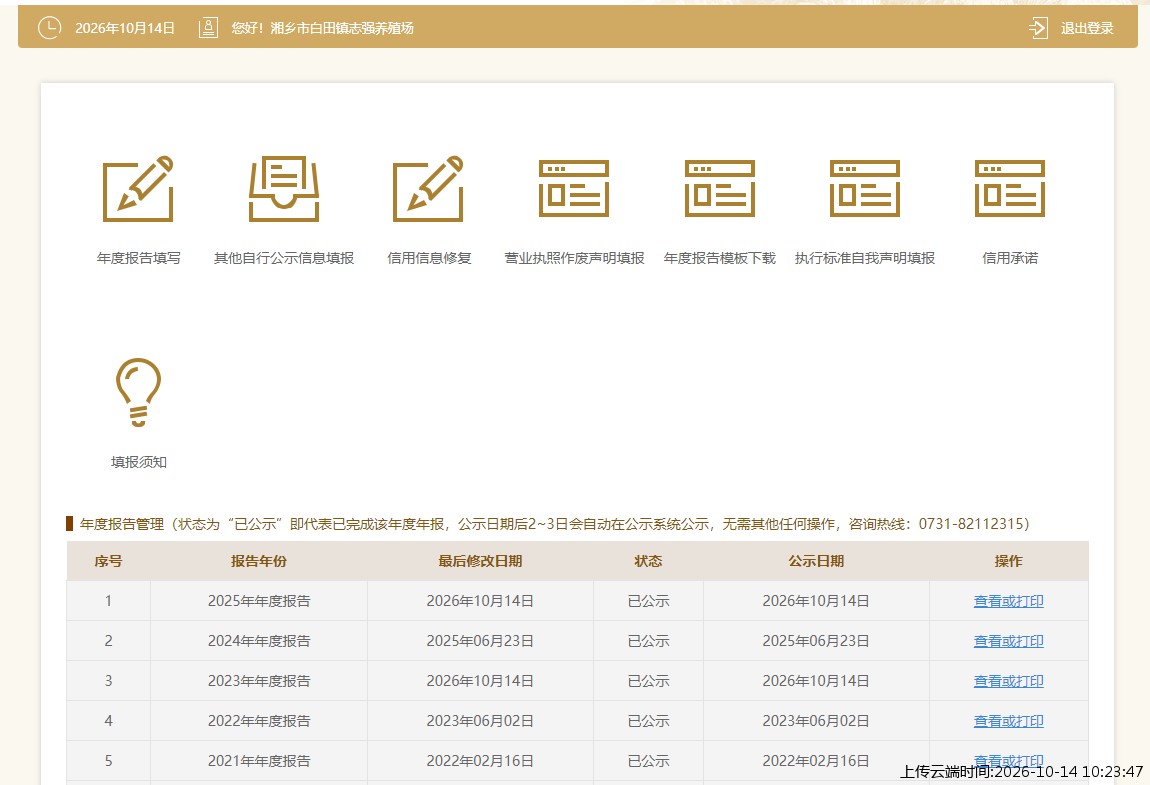This screenshot has width=1150, height=785.
Task: Click the greeting 湘乡市白田镇志强养殖场 text
Action: tap(342, 28)
